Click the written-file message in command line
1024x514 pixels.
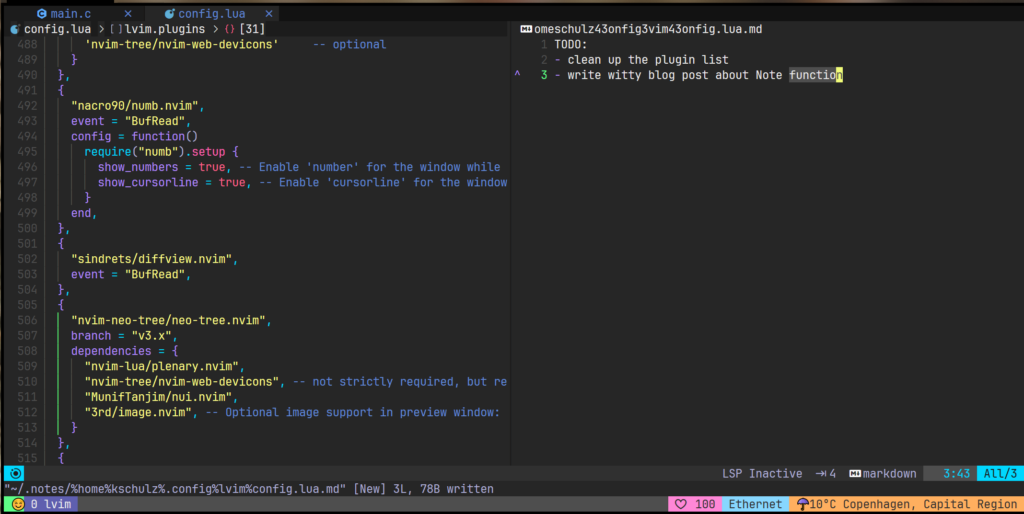pyautogui.click(x=249, y=489)
